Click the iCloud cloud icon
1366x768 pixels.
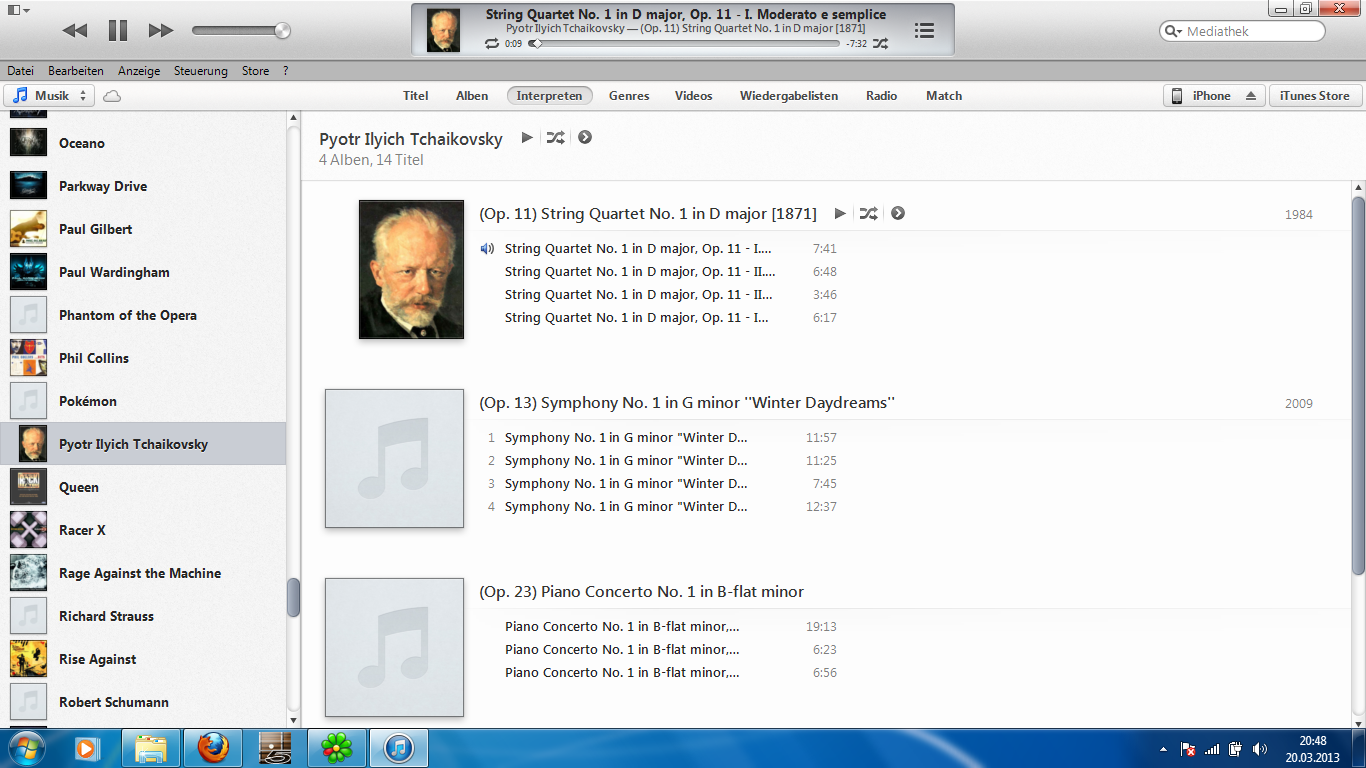pyautogui.click(x=112, y=96)
